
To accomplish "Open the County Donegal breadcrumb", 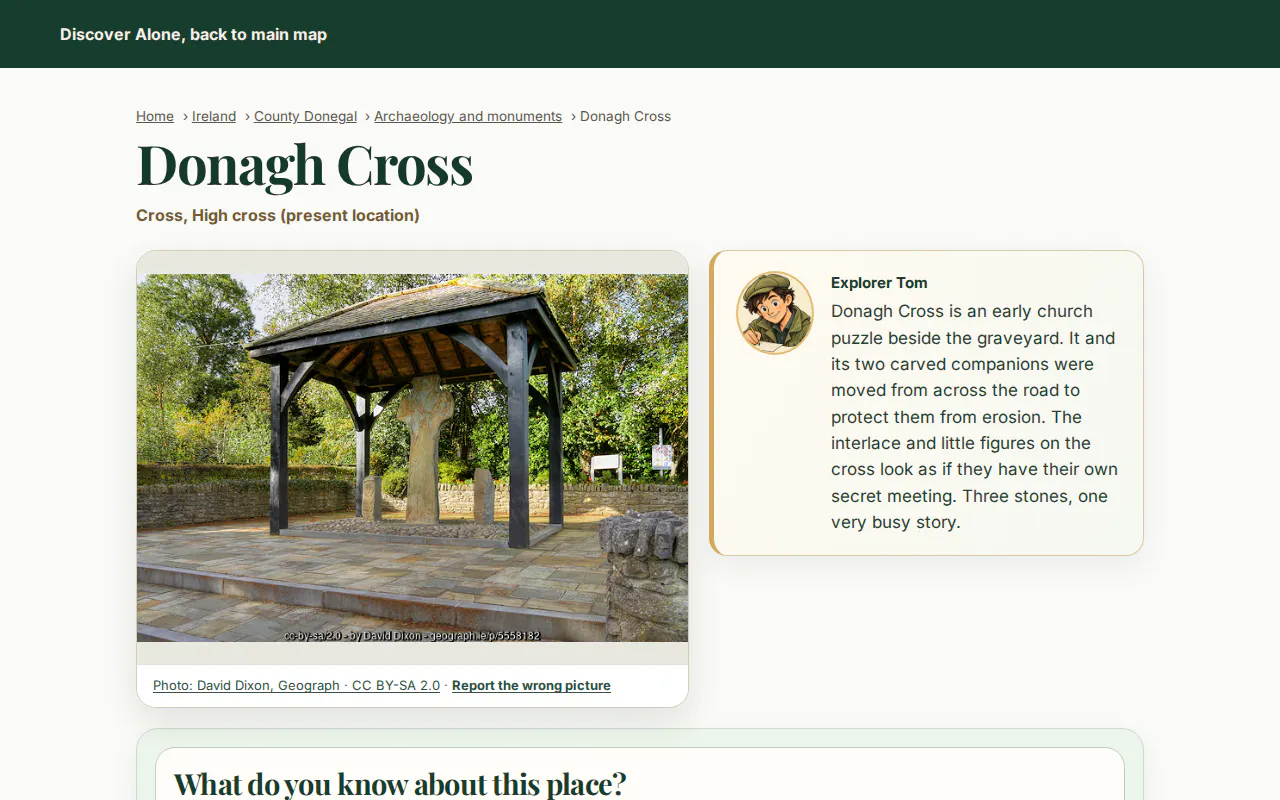I will click(x=305, y=116).
